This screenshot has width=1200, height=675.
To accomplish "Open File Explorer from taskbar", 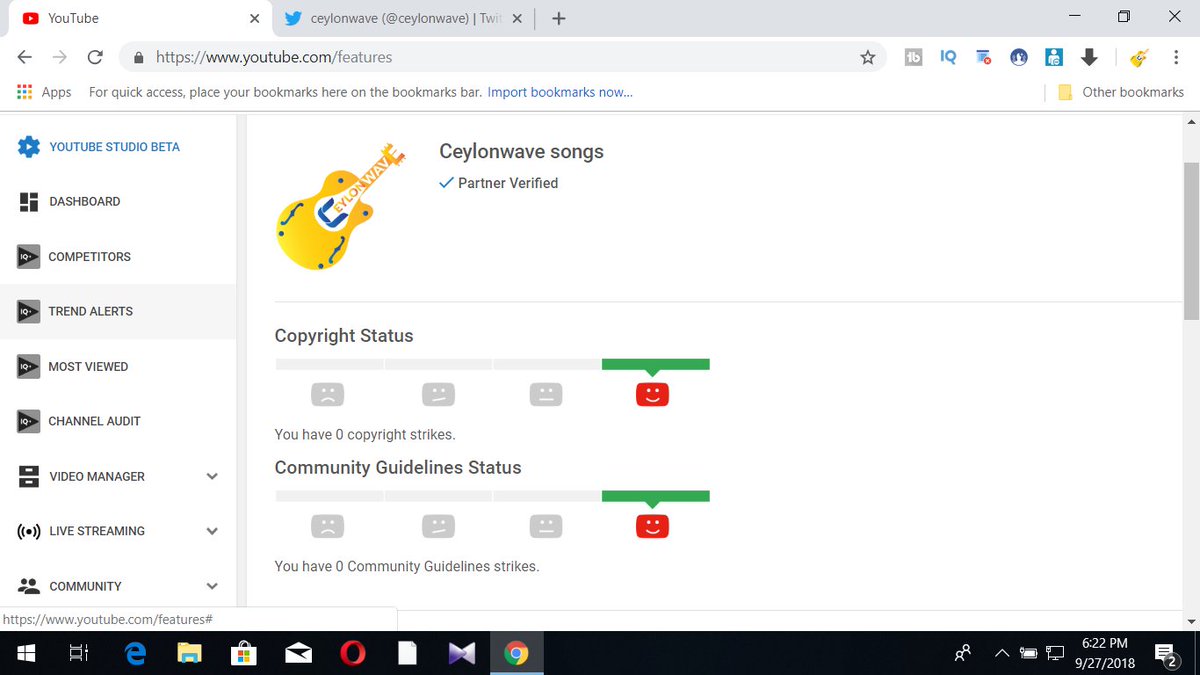I will pyautogui.click(x=189, y=653).
